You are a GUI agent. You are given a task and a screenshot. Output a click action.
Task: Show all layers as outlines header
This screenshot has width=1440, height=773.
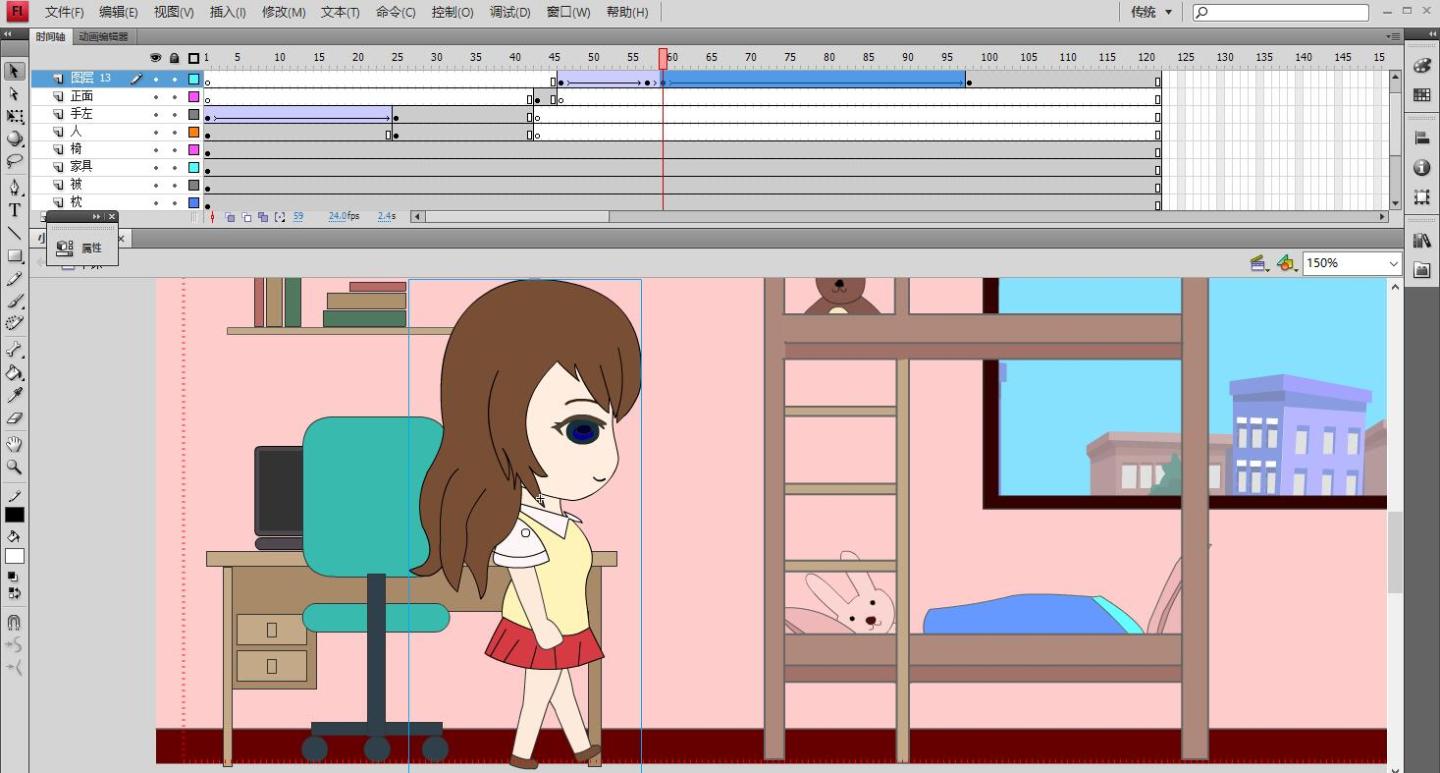[x=193, y=58]
